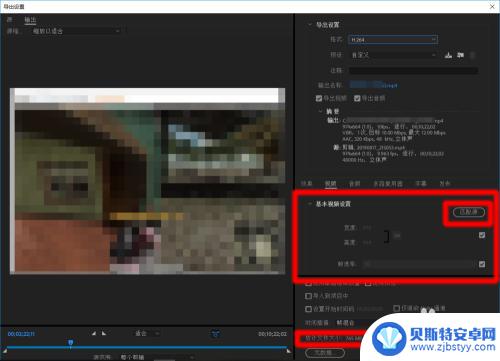The height and width of the screenshot is (361, 500).
Task: Set the in point marker icon
Action: pos(94,333)
